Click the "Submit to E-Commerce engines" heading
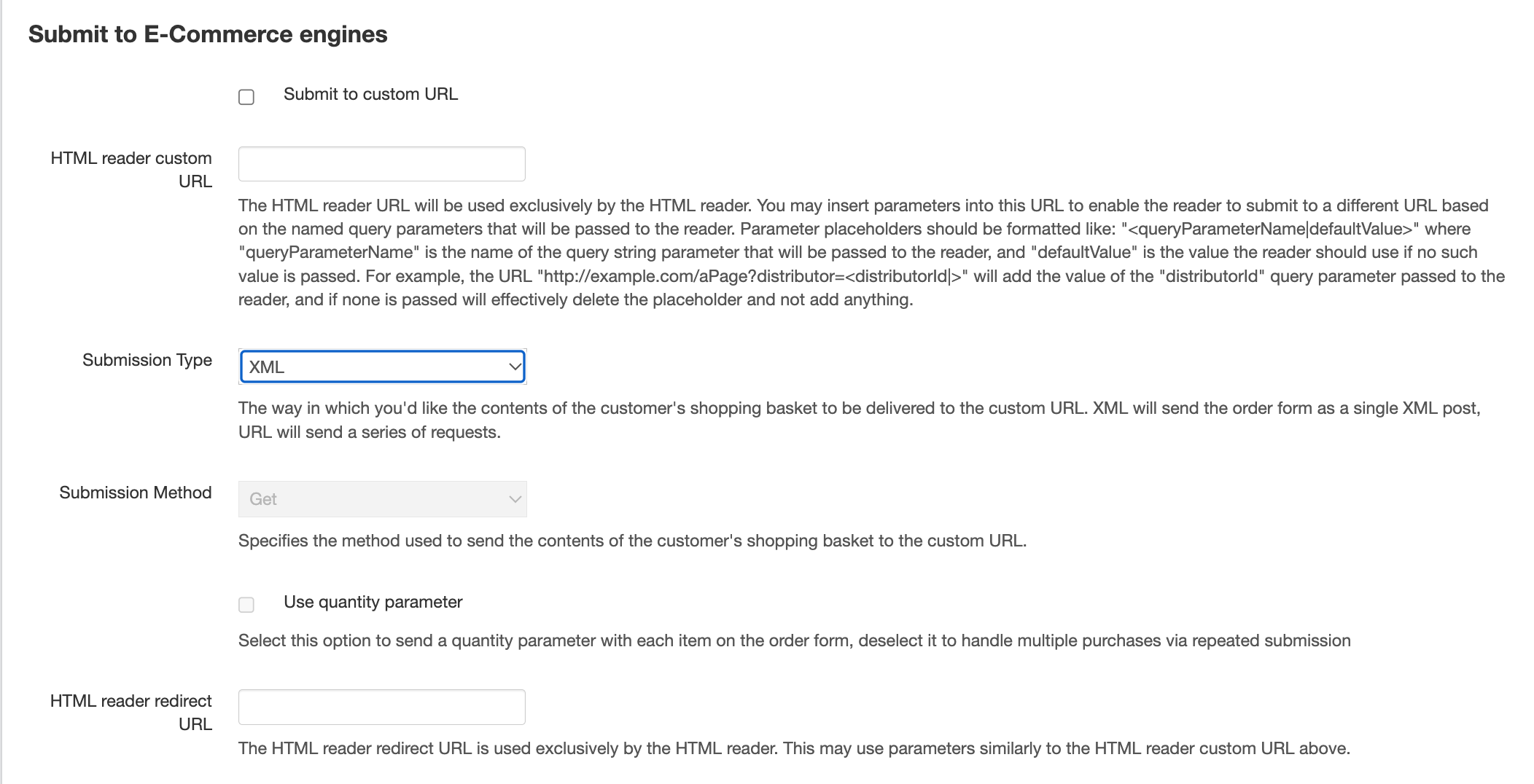Screen dimensions: 1534x784 click(x=208, y=34)
